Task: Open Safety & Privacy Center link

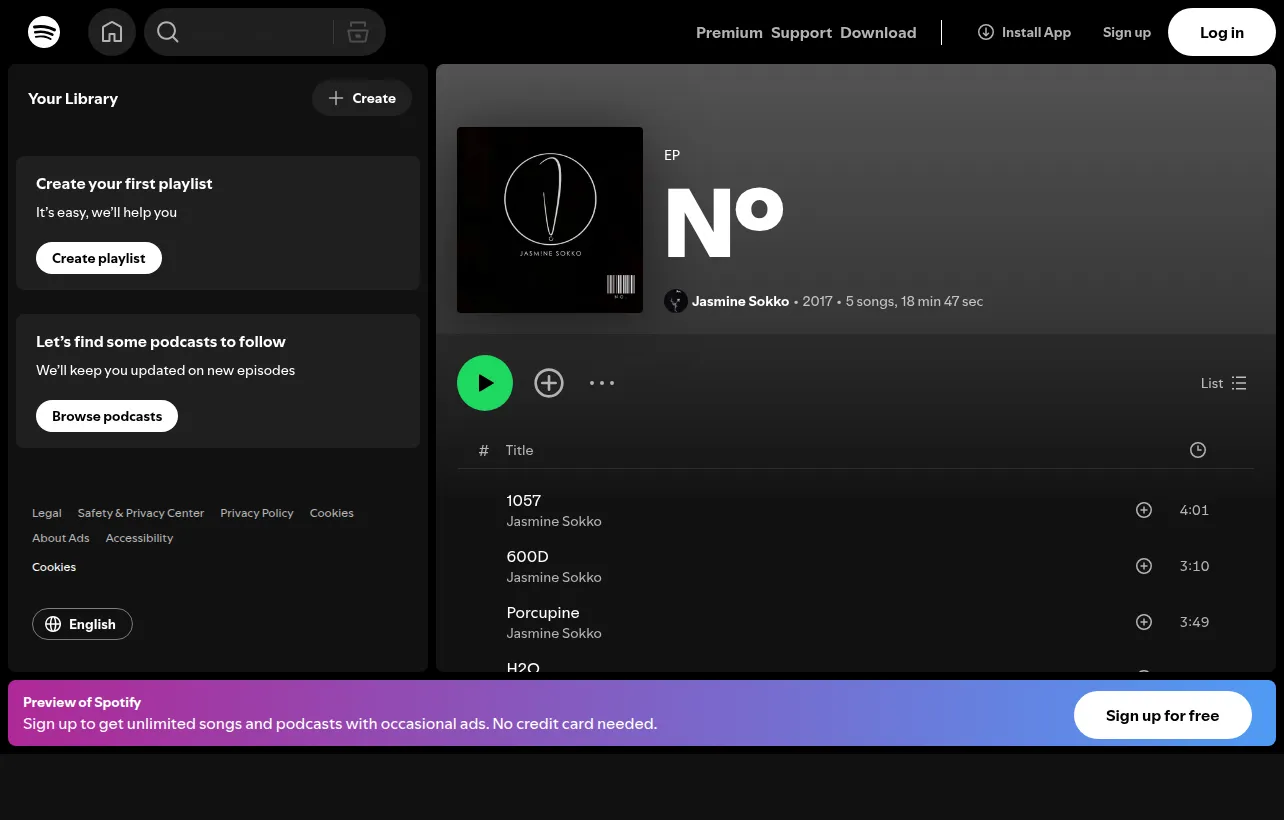Action: tap(141, 513)
